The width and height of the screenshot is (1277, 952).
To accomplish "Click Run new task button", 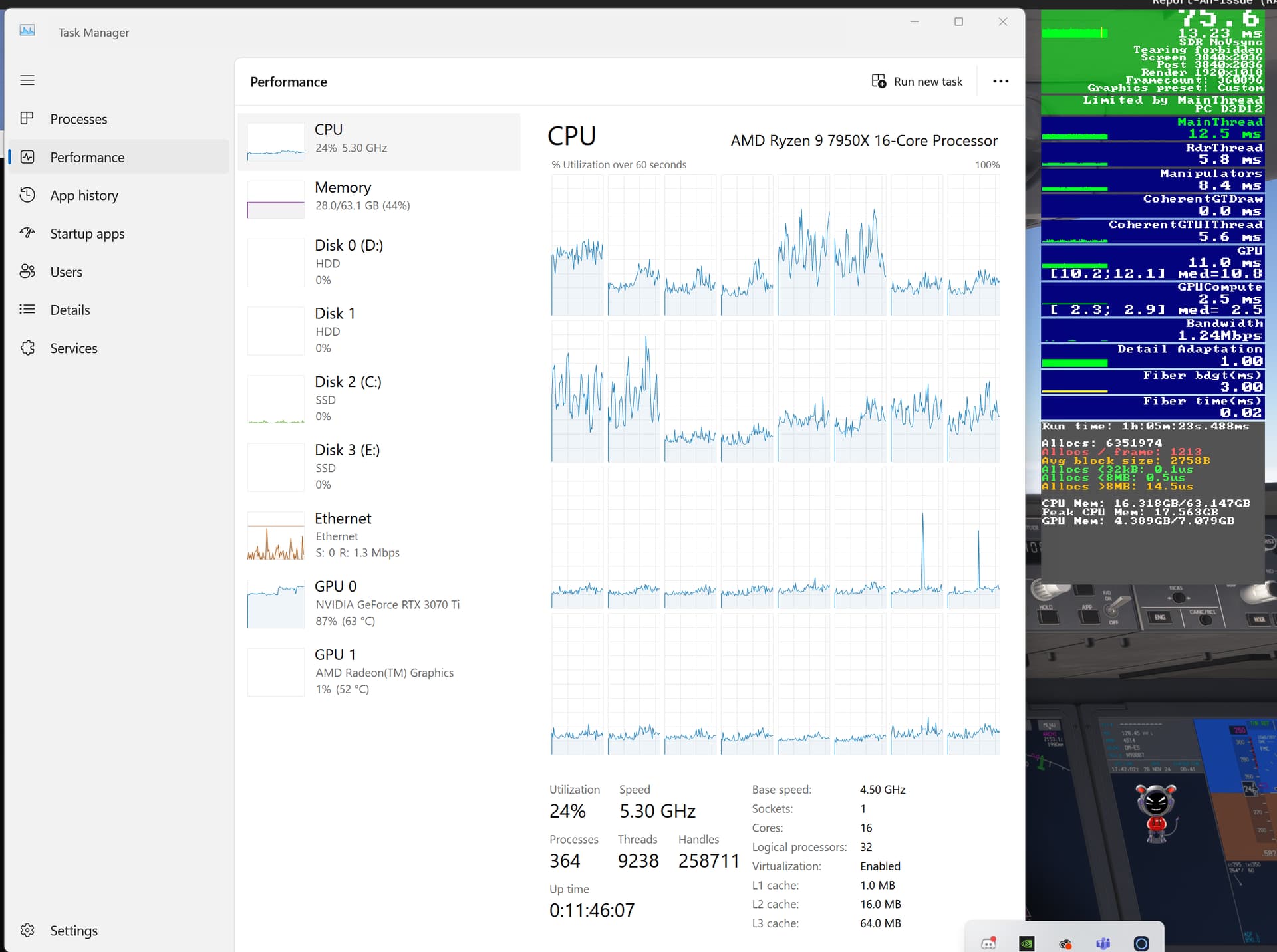I will (917, 81).
